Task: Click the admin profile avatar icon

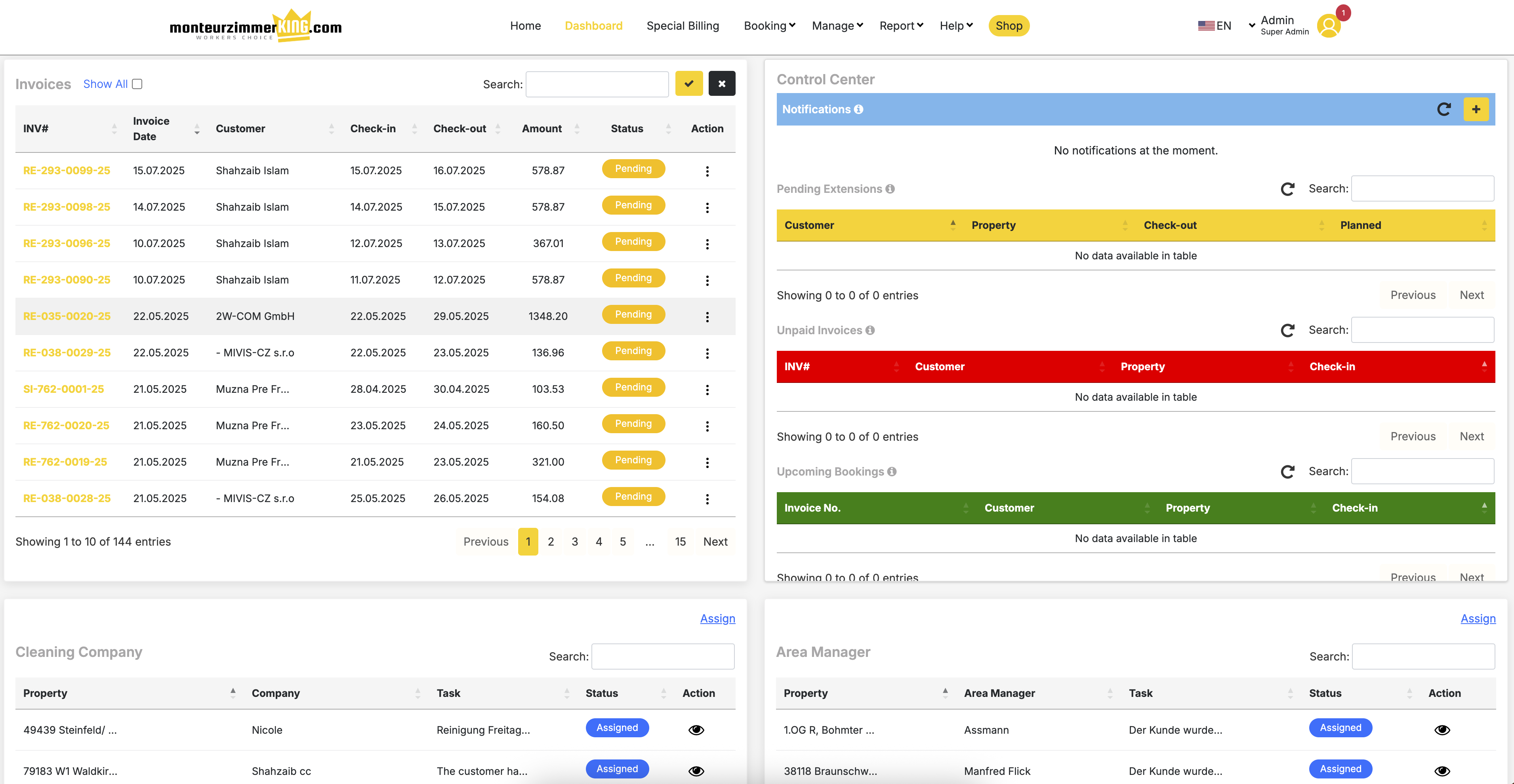Action: [1329, 26]
